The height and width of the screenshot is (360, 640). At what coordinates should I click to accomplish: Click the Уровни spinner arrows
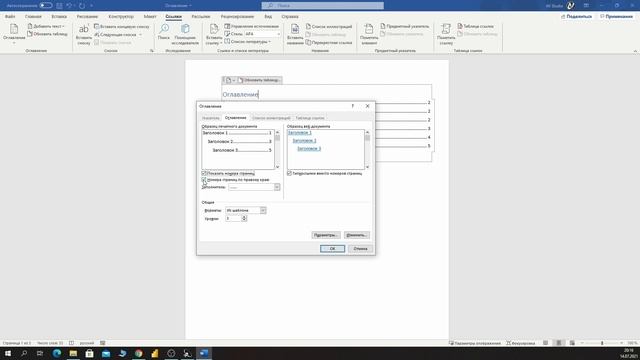point(244,218)
